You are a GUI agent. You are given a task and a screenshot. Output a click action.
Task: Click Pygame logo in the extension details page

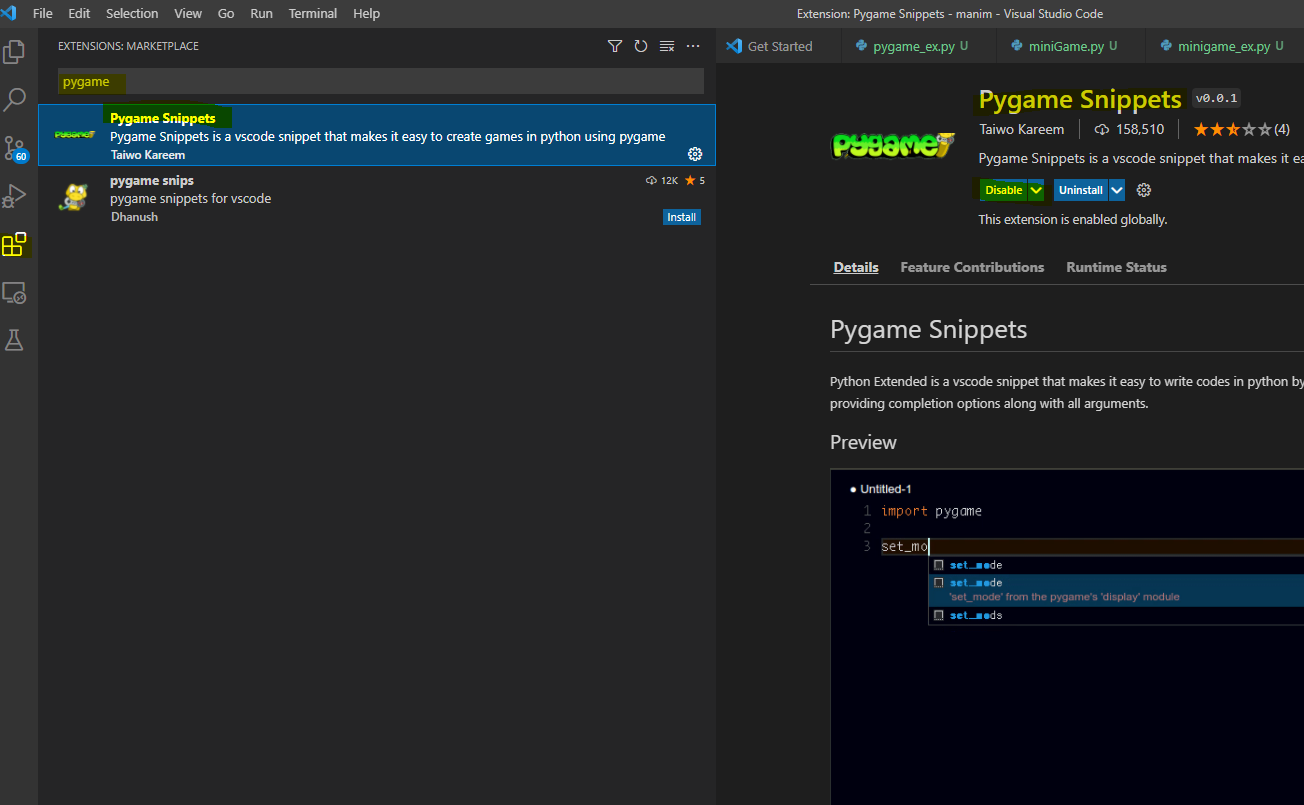click(893, 146)
